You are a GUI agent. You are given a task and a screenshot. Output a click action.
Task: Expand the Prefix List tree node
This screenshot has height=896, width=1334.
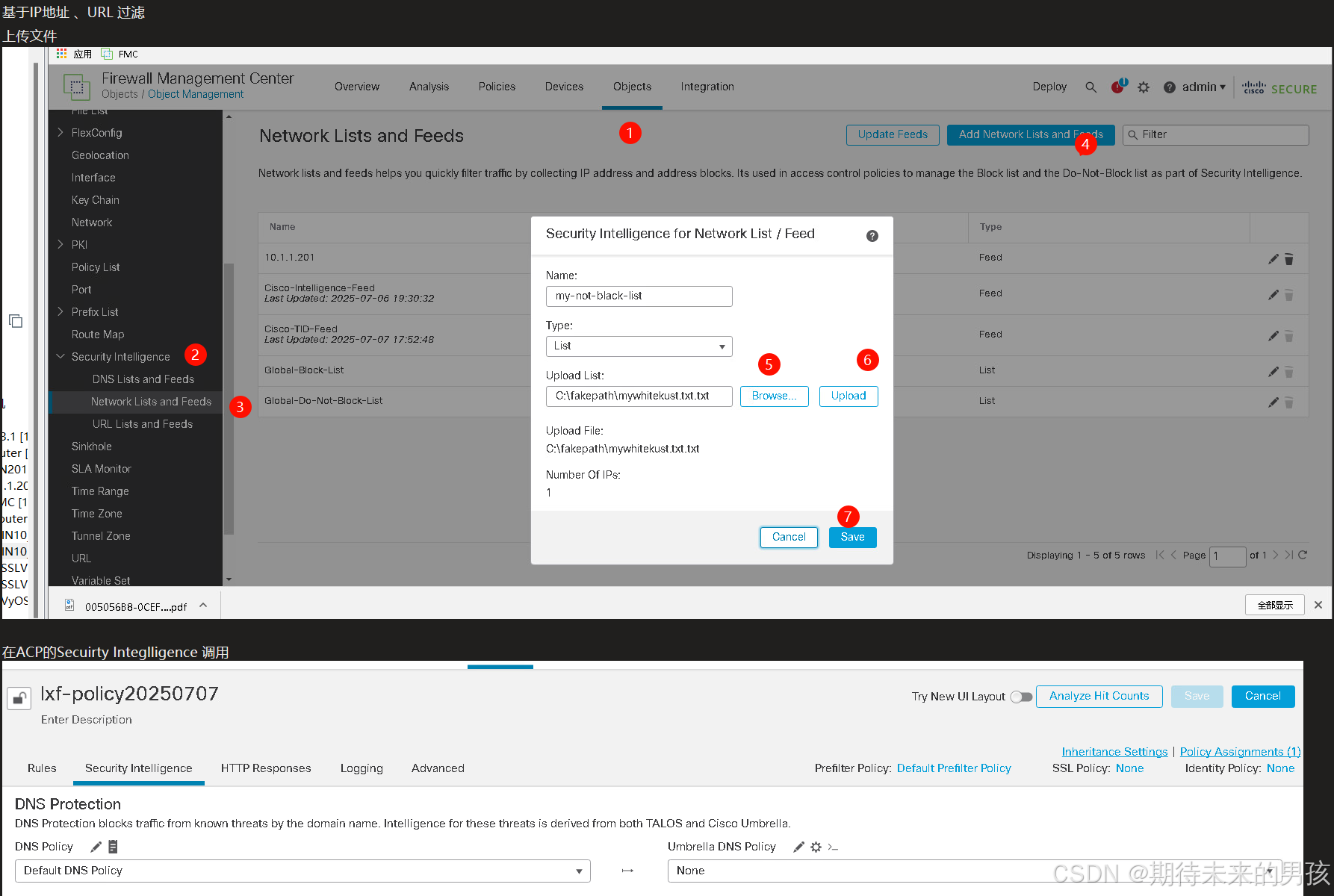[61, 311]
